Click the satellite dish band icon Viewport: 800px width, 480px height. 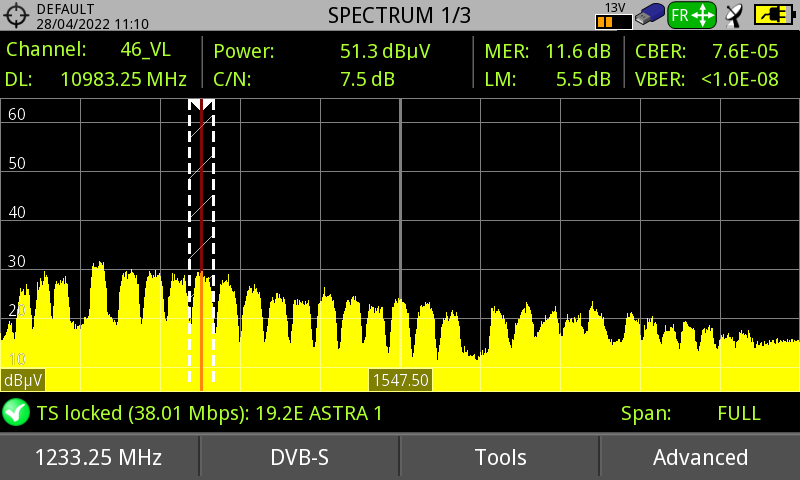(x=735, y=15)
